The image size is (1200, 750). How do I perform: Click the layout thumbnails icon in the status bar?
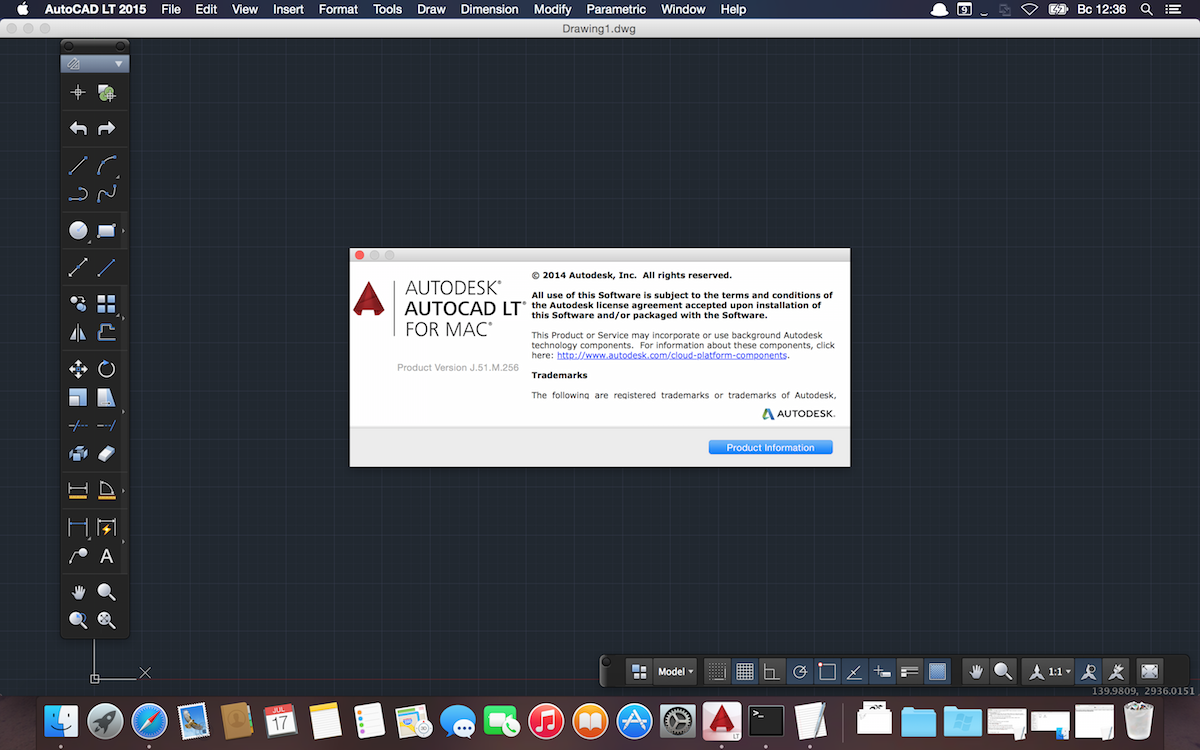click(x=639, y=672)
